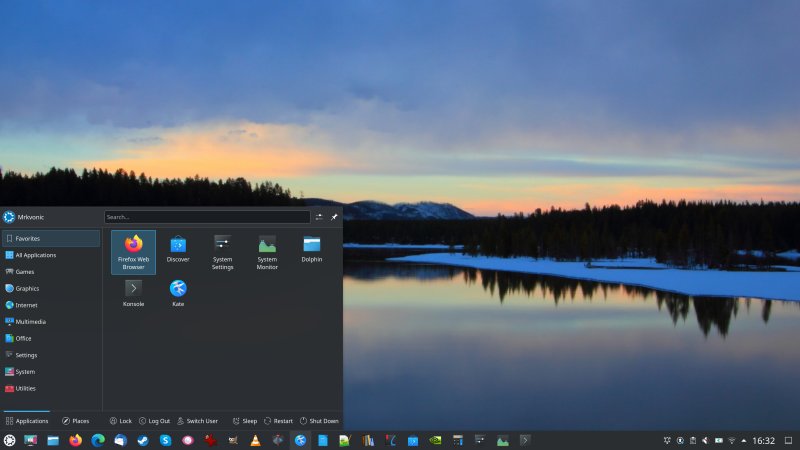
Task: Click the volume icon in system tray
Action: point(705,440)
